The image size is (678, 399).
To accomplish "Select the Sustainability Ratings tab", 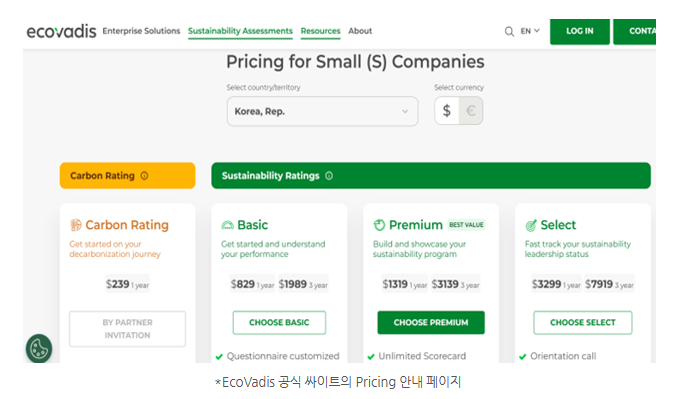I will pyautogui.click(x=431, y=176).
